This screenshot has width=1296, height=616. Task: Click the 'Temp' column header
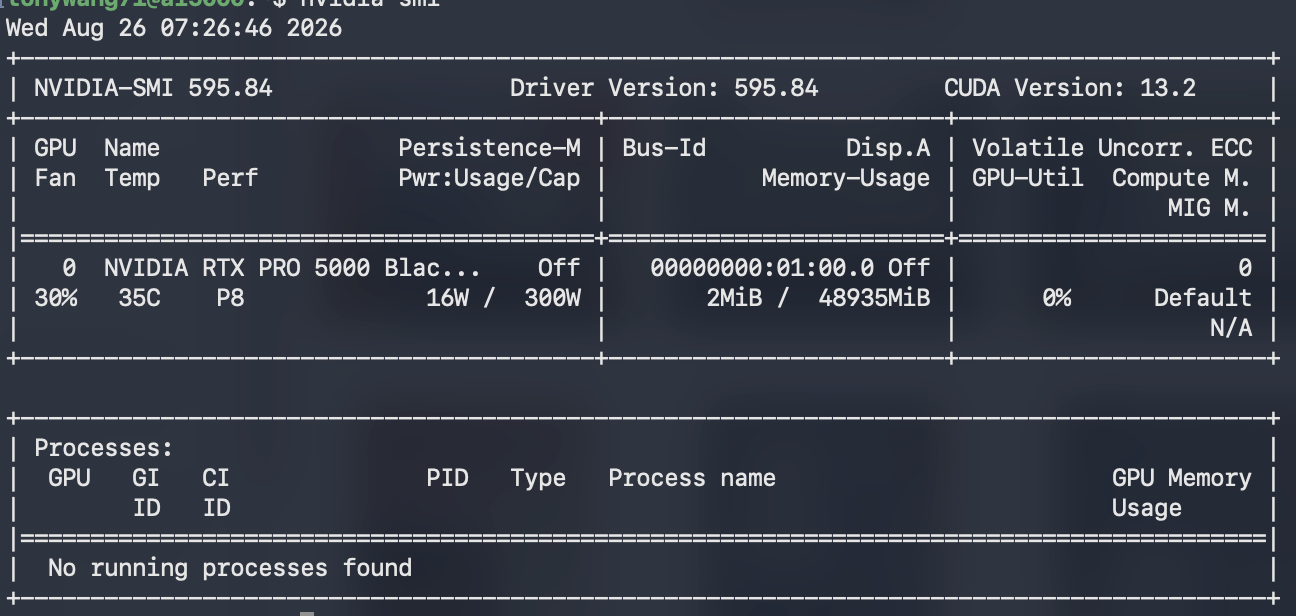click(132, 178)
